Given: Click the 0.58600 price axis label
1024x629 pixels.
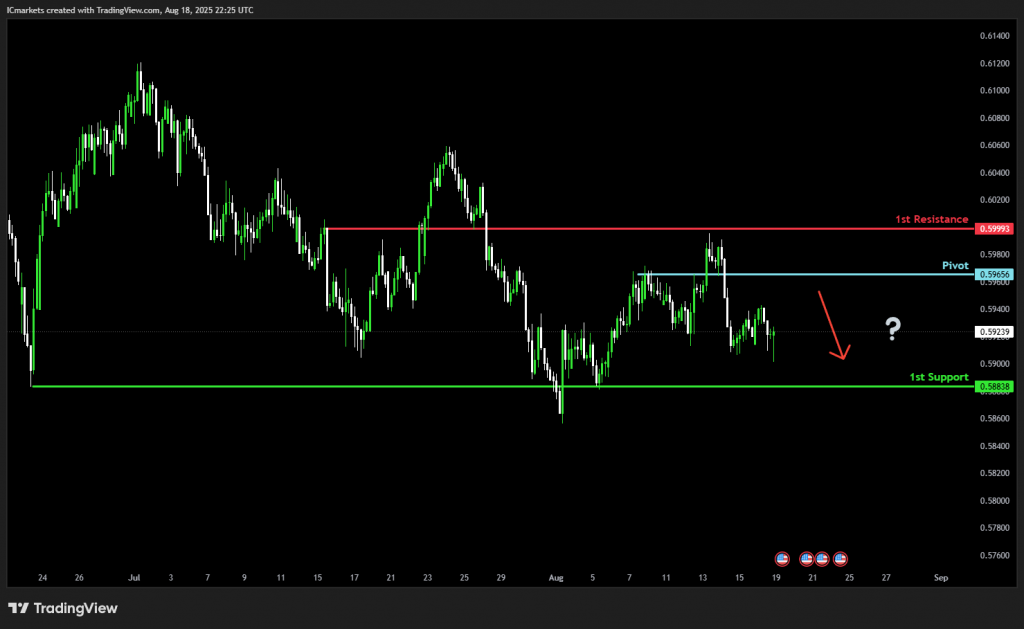Looking at the screenshot, I should pos(994,419).
